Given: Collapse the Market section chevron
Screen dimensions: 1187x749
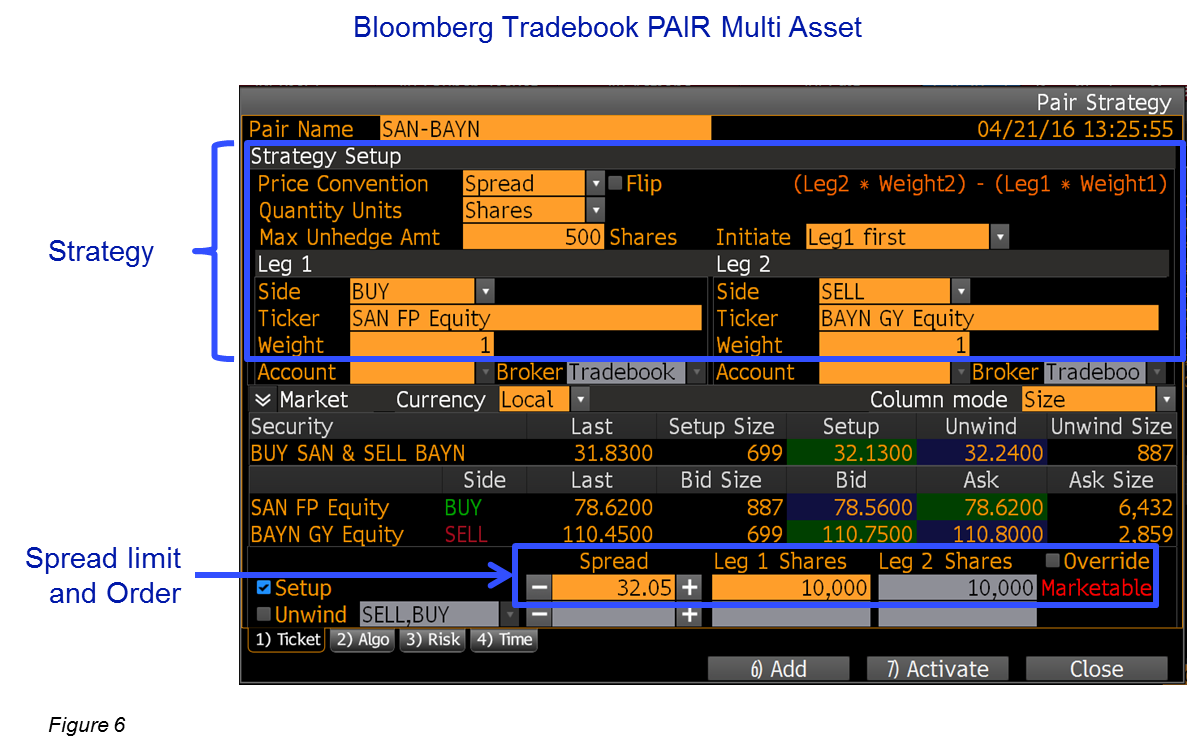Looking at the screenshot, I should tap(263, 400).
